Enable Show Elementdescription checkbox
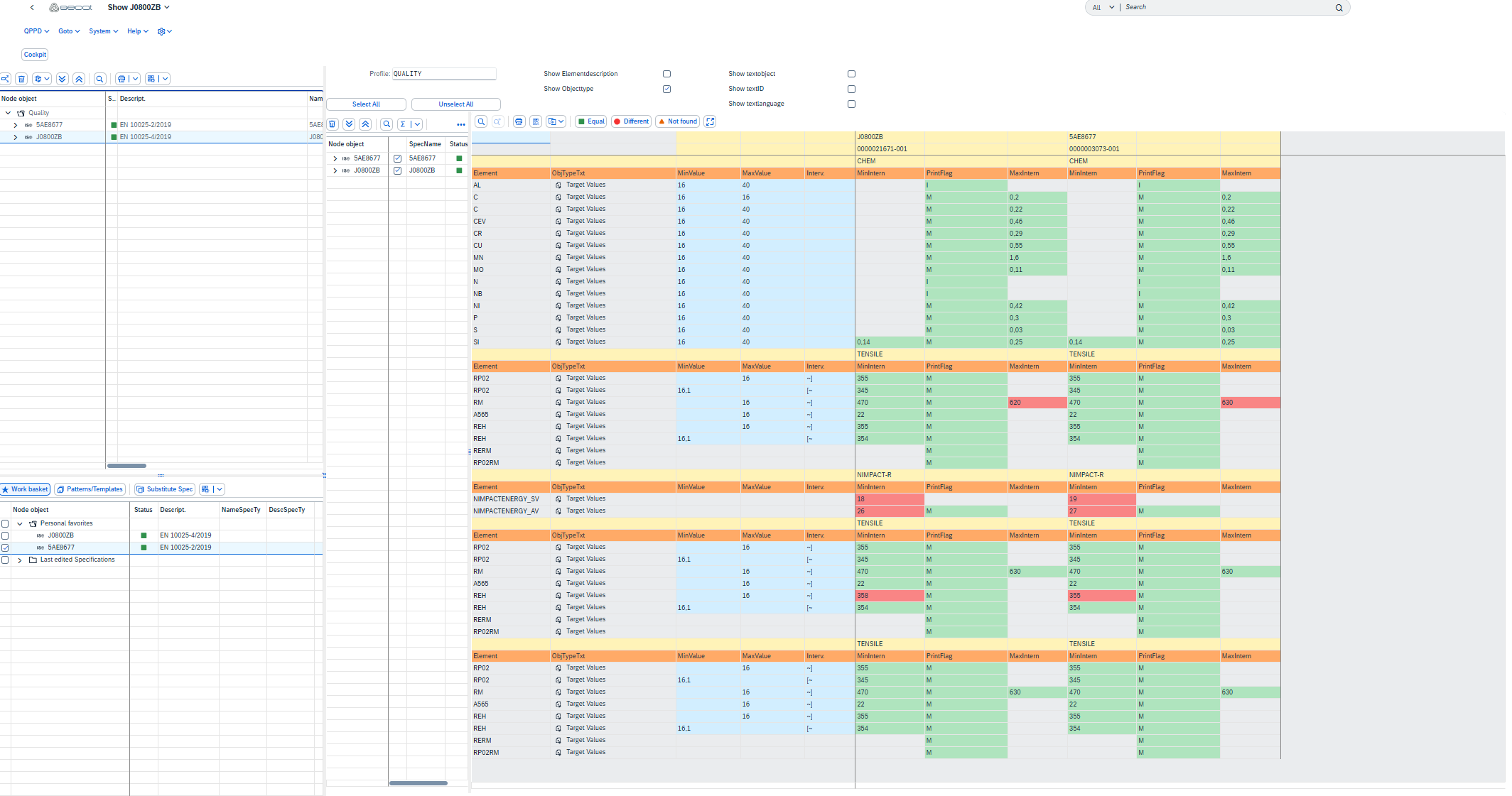Image resolution: width=1512 pixels, height=796 pixels. [666, 74]
